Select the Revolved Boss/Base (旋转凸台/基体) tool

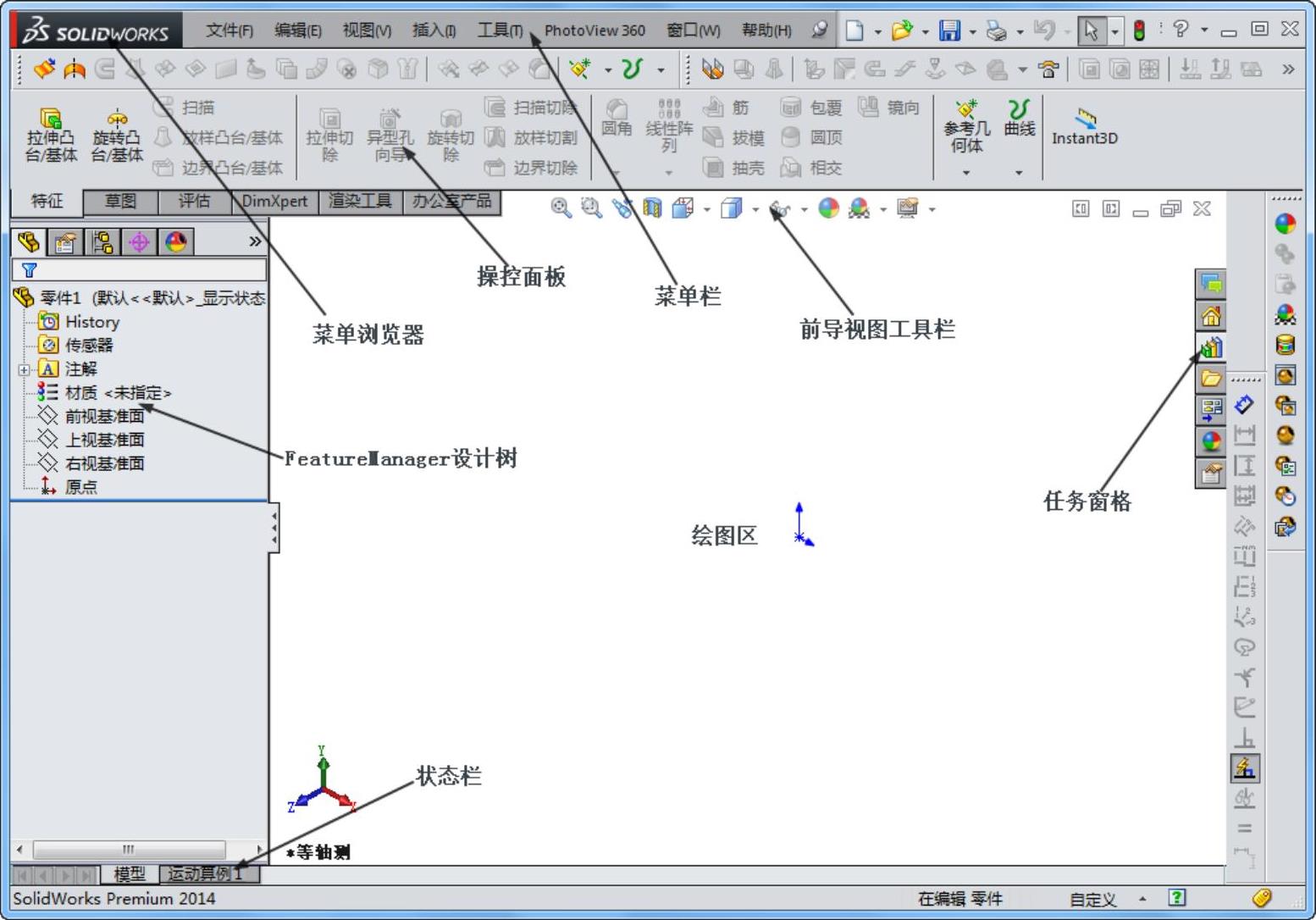117,134
